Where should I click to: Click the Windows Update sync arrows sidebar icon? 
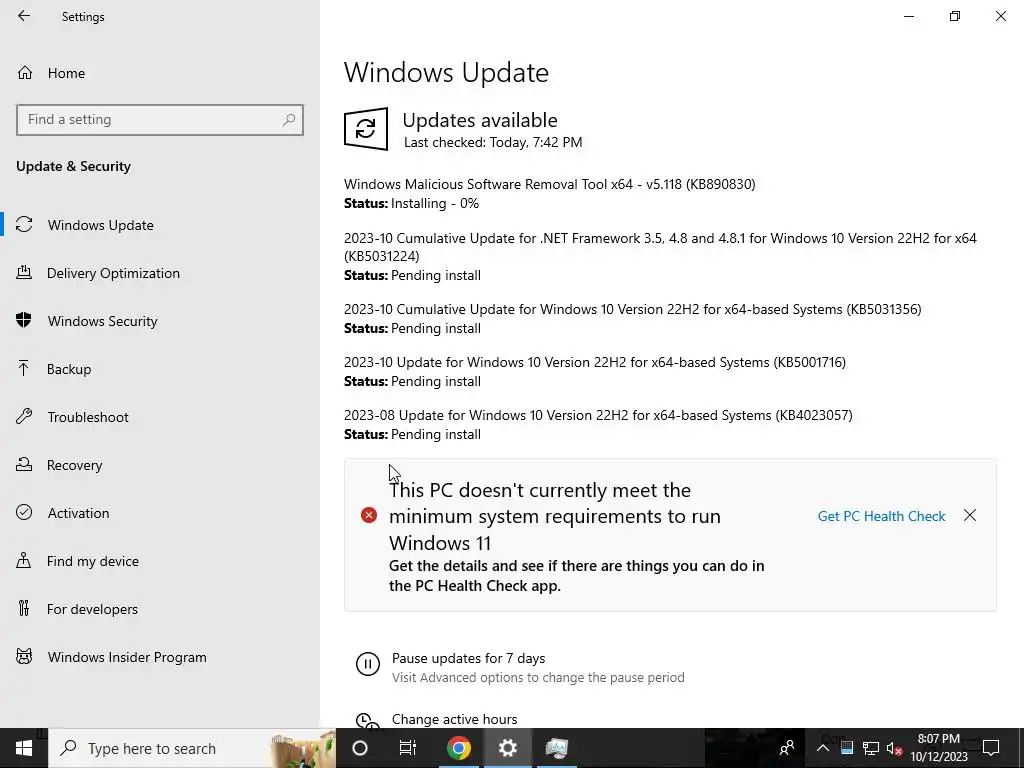[24, 225]
